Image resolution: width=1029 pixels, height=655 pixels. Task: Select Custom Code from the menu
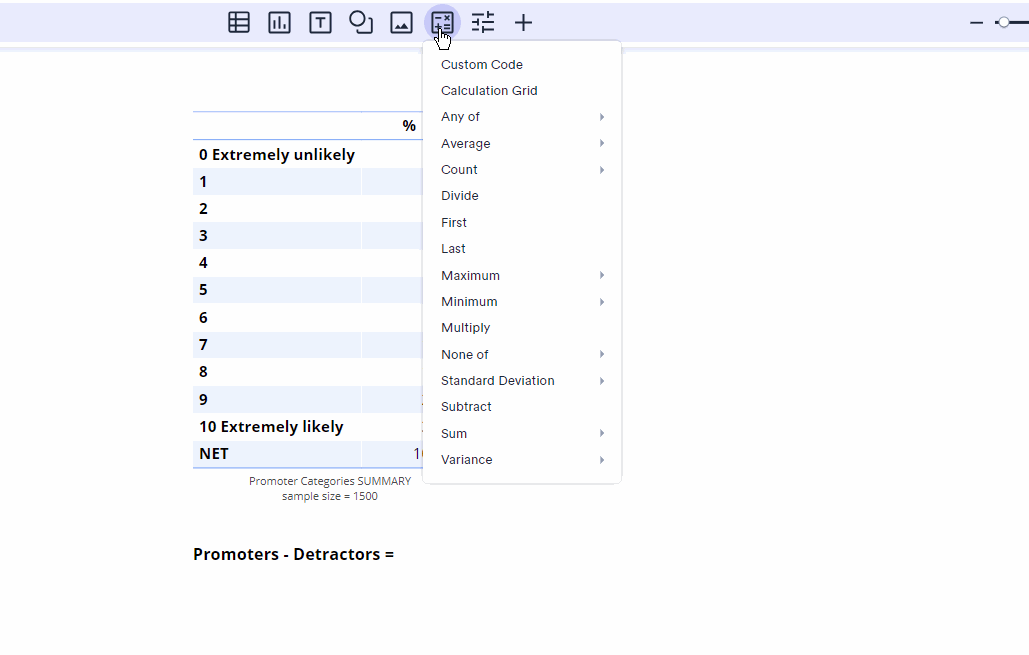tap(481, 64)
